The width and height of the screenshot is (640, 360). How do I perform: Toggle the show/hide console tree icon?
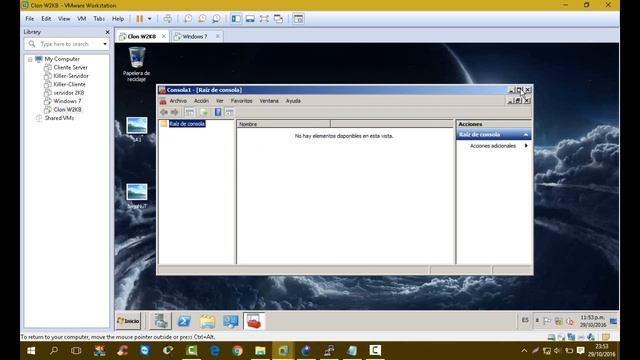click(189, 112)
